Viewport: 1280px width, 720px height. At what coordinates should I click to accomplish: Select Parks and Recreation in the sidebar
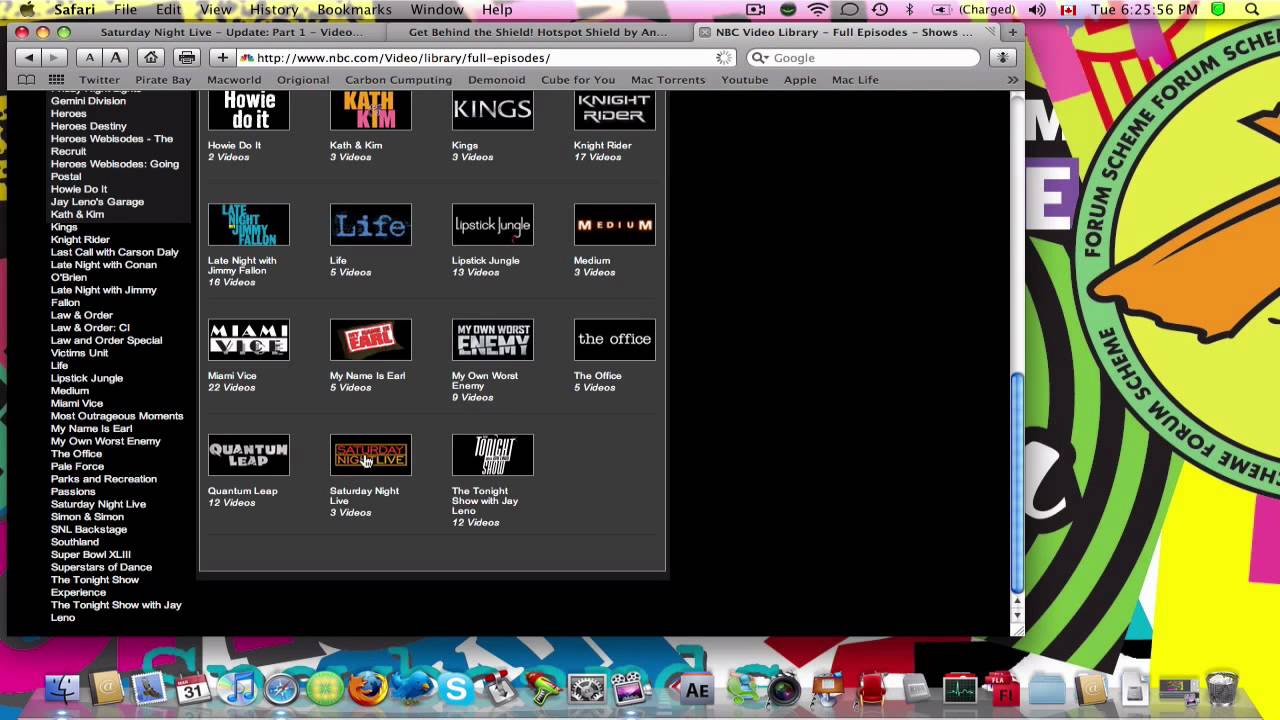[104, 479]
